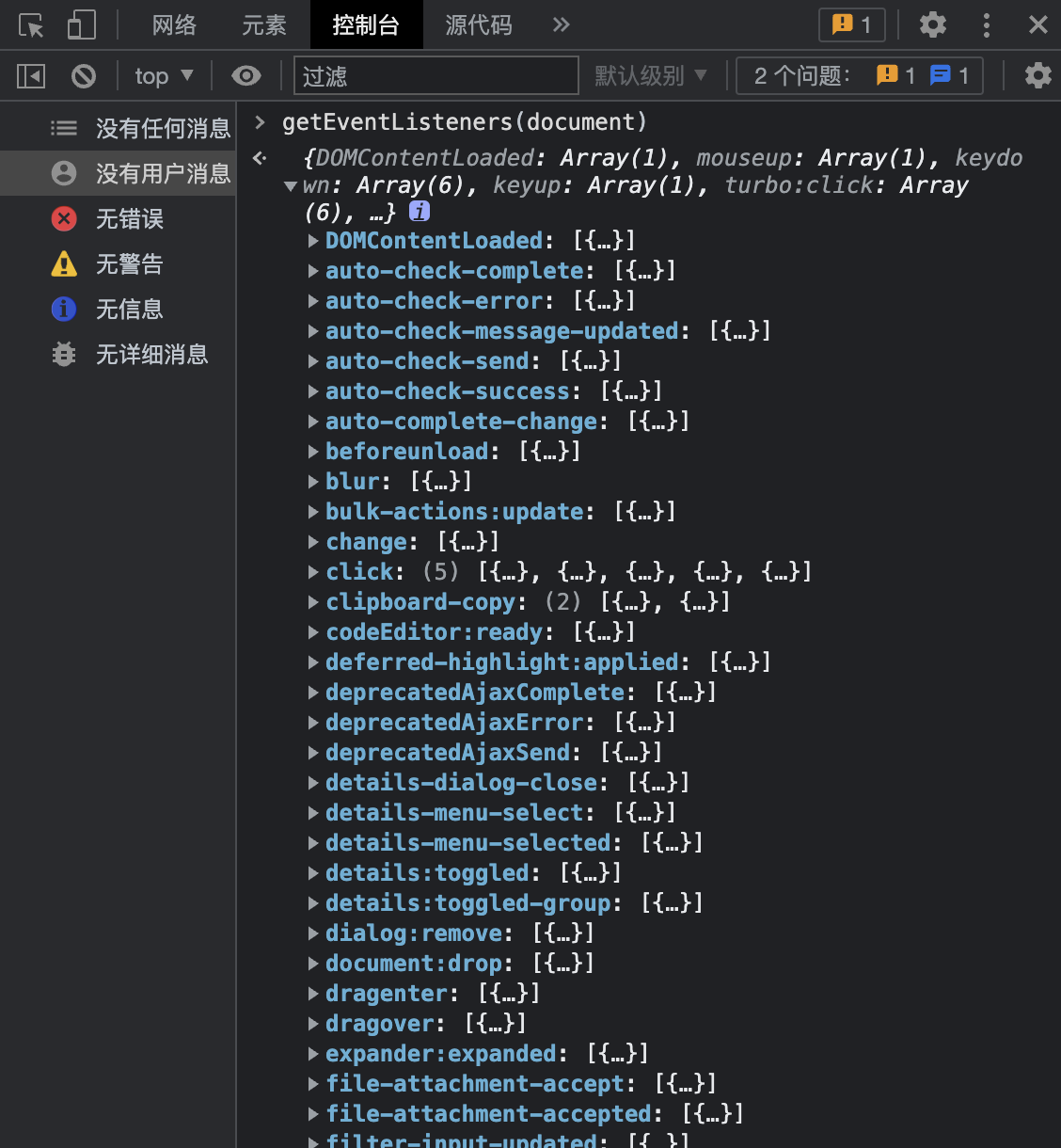The width and height of the screenshot is (1061, 1148).
Task: Select 没有任何消息 in the sidebar
Action: 118,128
